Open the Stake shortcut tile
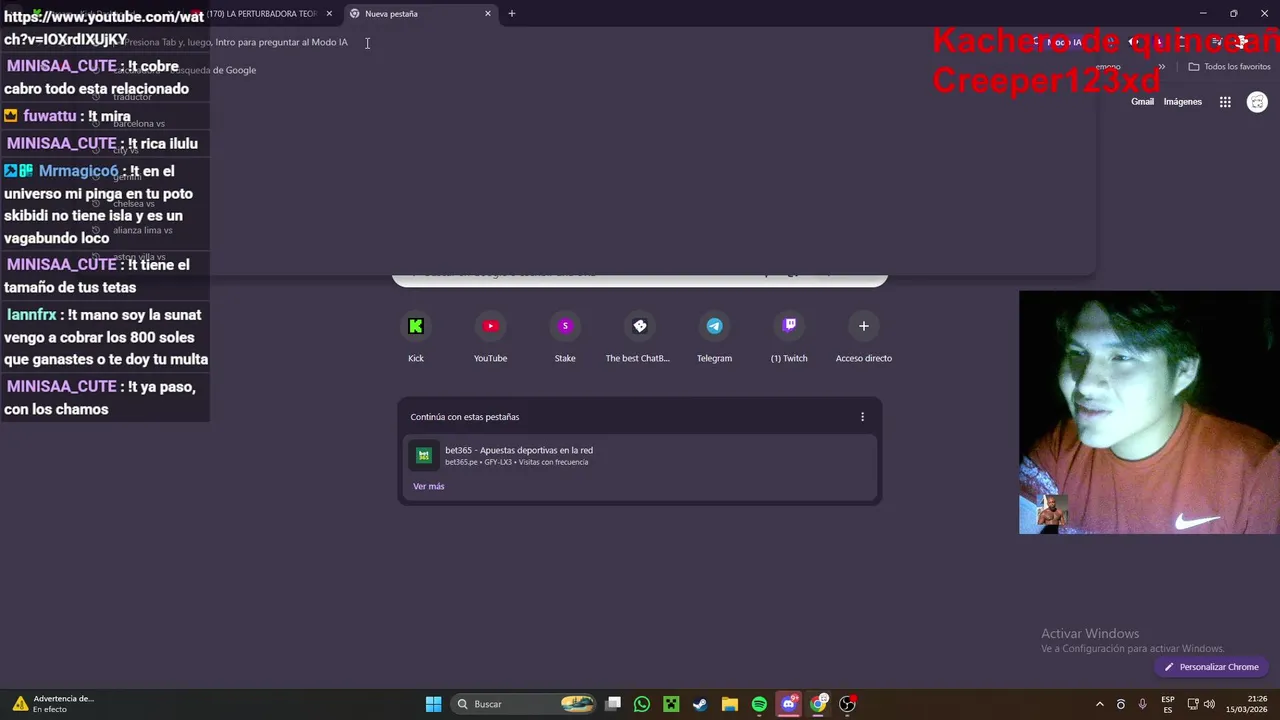 [x=565, y=338]
